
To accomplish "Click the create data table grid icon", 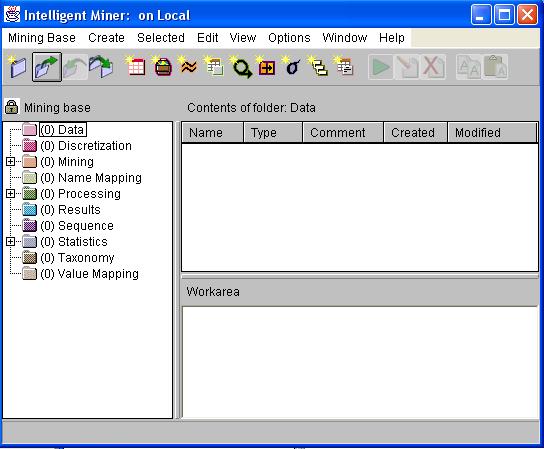I will [x=136, y=67].
